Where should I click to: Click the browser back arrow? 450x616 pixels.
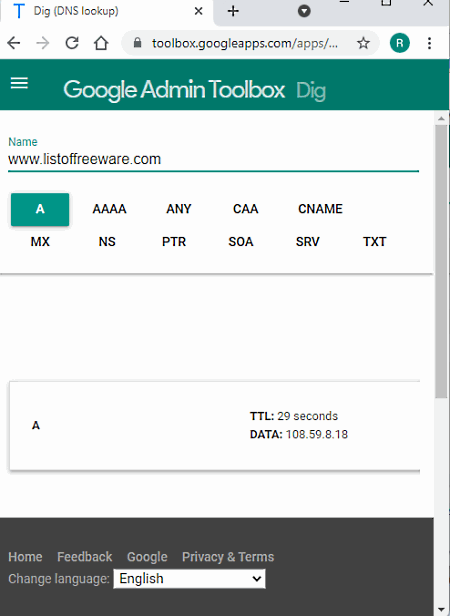click(14, 43)
